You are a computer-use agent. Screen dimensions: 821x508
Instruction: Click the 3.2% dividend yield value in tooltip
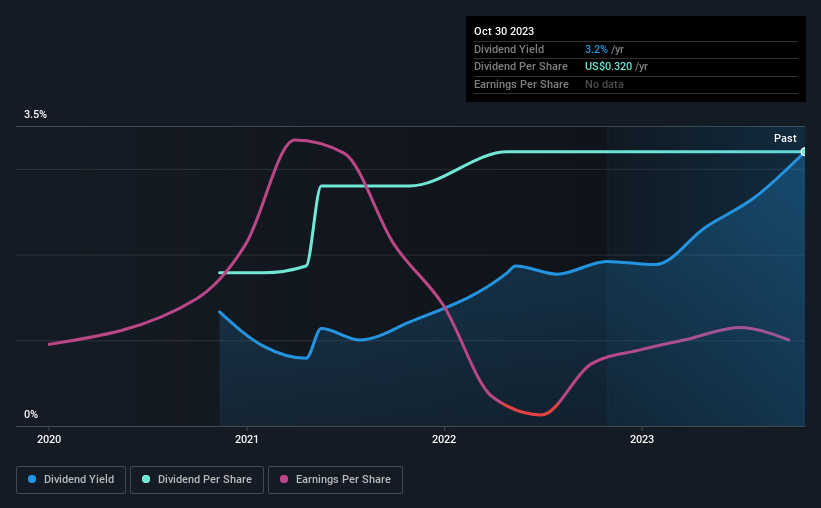pos(596,49)
